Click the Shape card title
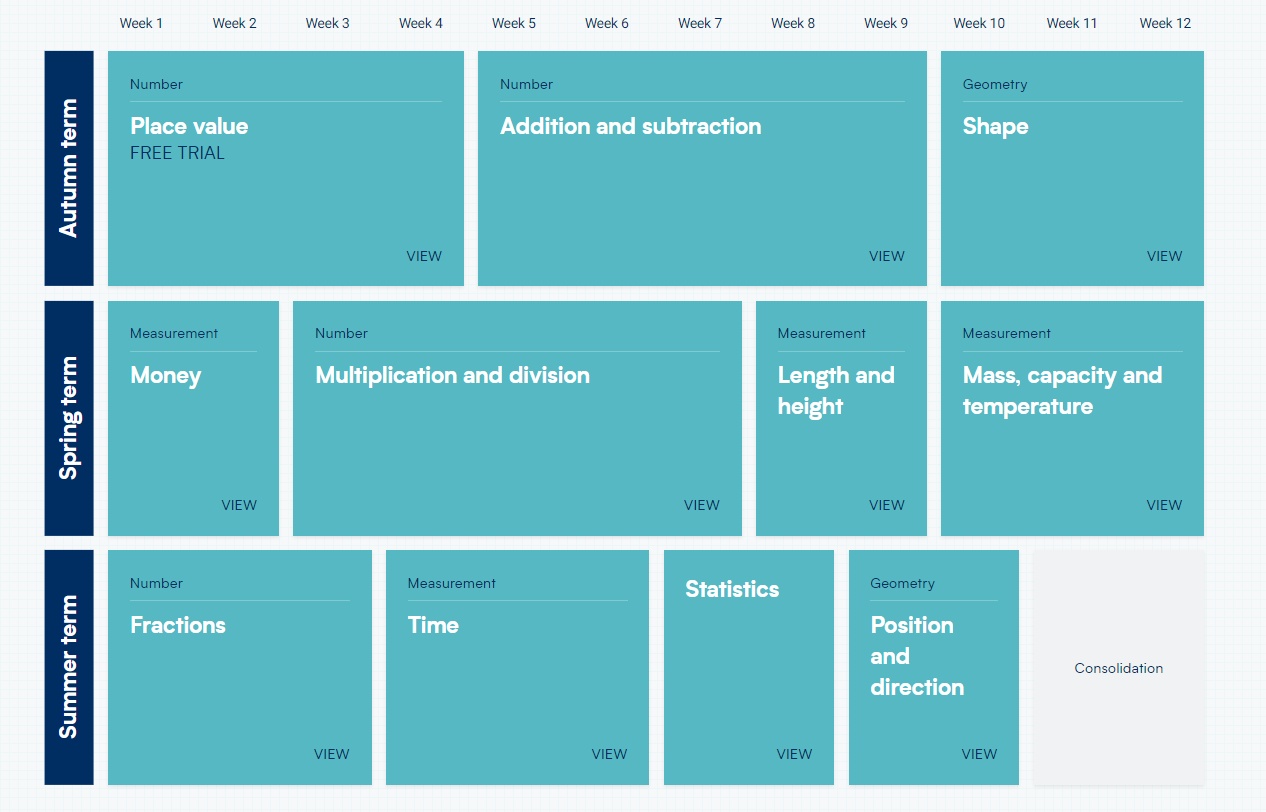 [x=995, y=127]
